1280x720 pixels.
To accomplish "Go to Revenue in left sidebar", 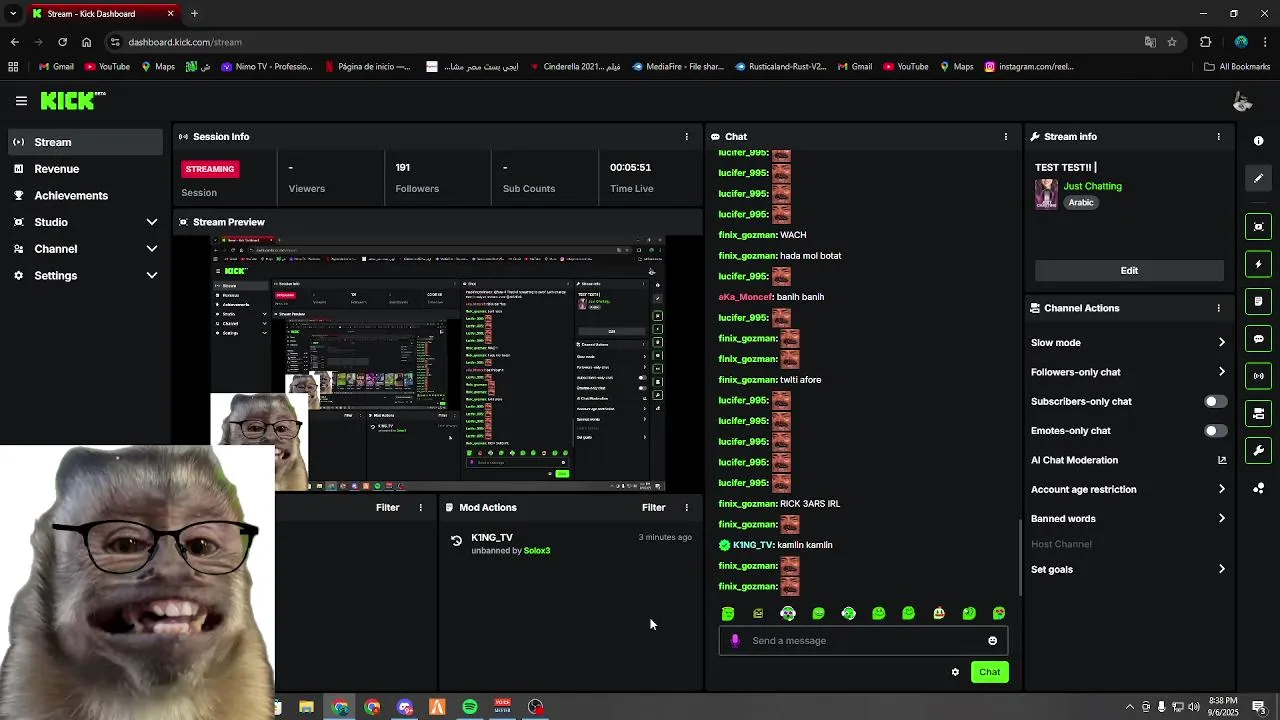I will (x=86, y=169).
